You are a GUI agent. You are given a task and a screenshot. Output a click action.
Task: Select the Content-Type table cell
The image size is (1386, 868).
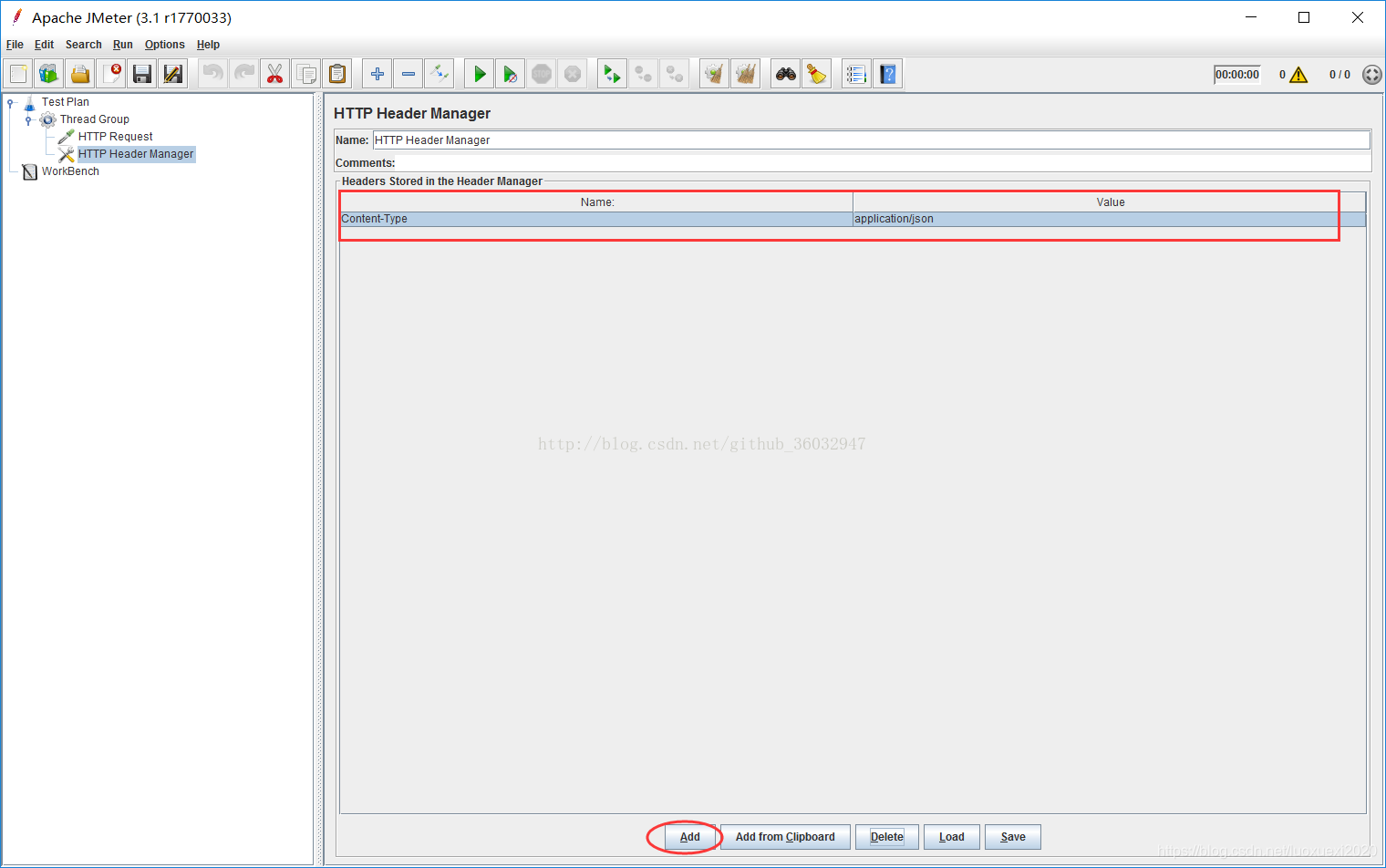pos(596,219)
